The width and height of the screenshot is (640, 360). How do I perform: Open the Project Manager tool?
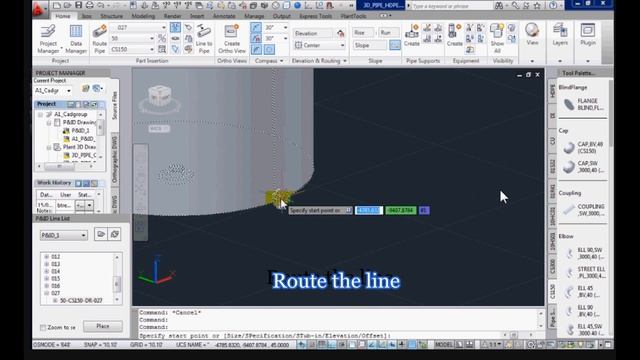[48, 38]
